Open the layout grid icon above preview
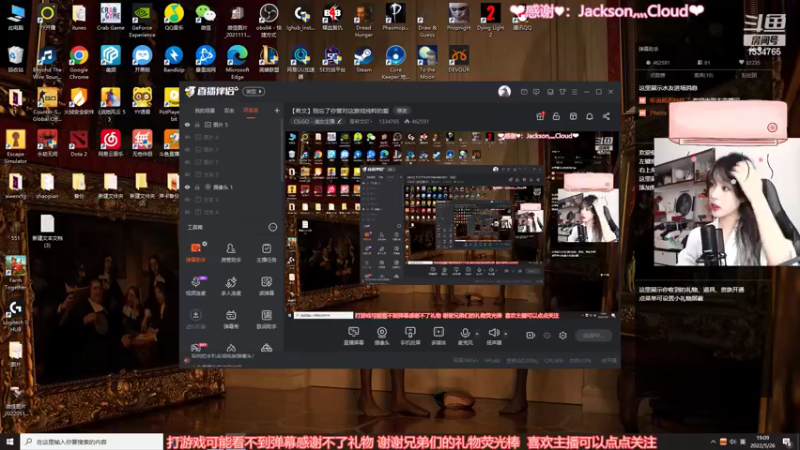The image size is (800, 450). (573, 116)
